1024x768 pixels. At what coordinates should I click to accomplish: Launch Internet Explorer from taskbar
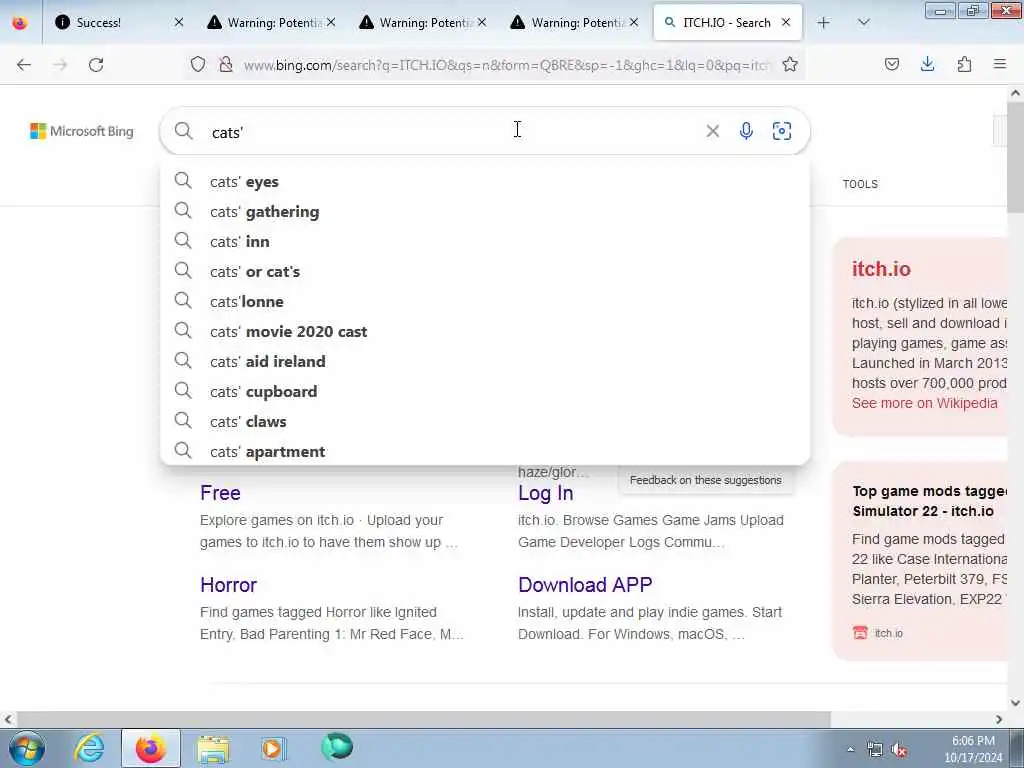coord(89,748)
